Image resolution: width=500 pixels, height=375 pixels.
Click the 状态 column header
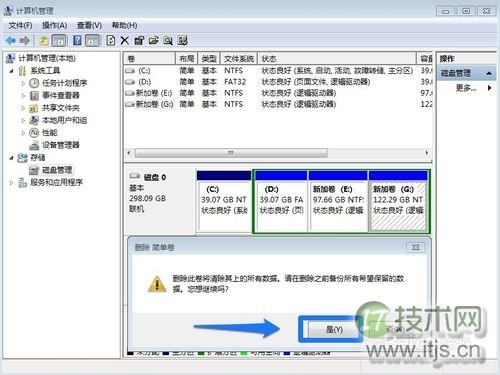point(337,59)
